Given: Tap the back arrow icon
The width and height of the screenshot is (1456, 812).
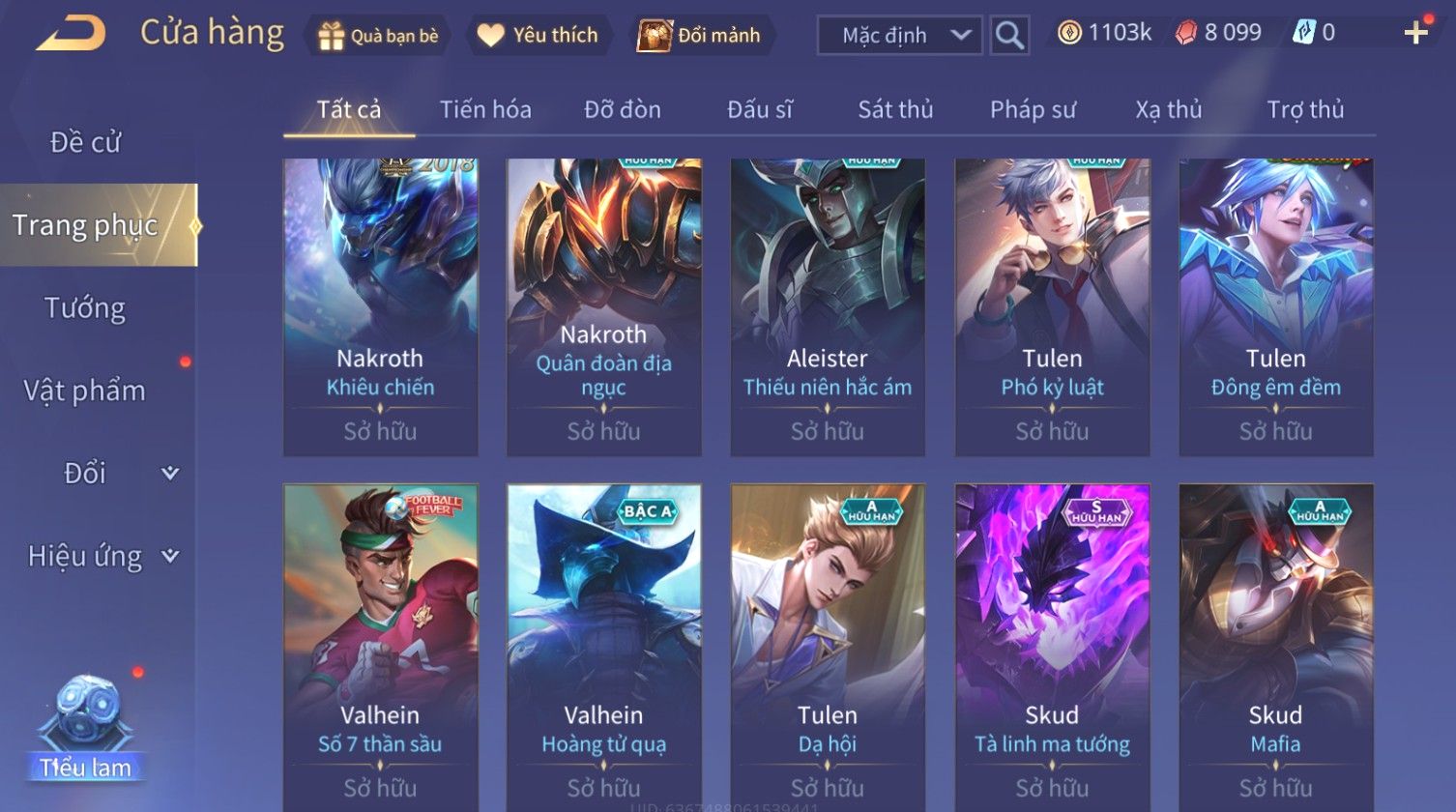Looking at the screenshot, I should click(70, 34).
